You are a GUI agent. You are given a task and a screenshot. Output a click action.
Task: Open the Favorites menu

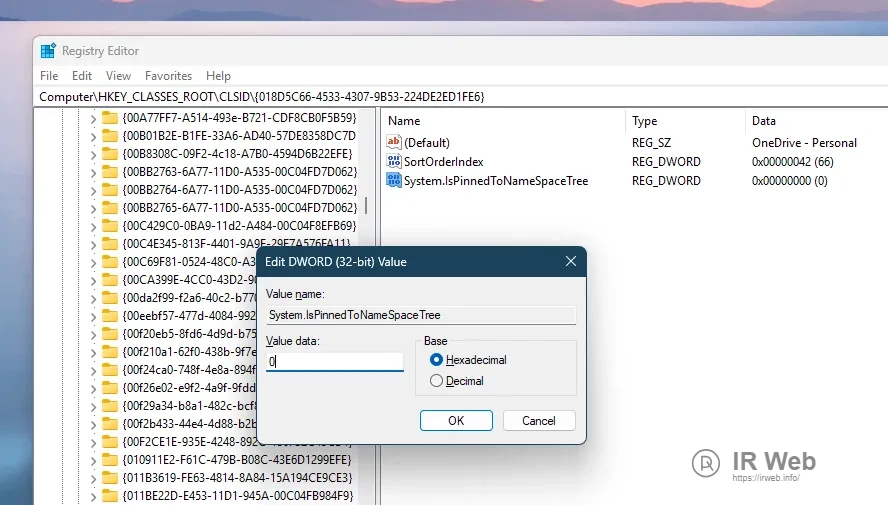pos(168,76)
